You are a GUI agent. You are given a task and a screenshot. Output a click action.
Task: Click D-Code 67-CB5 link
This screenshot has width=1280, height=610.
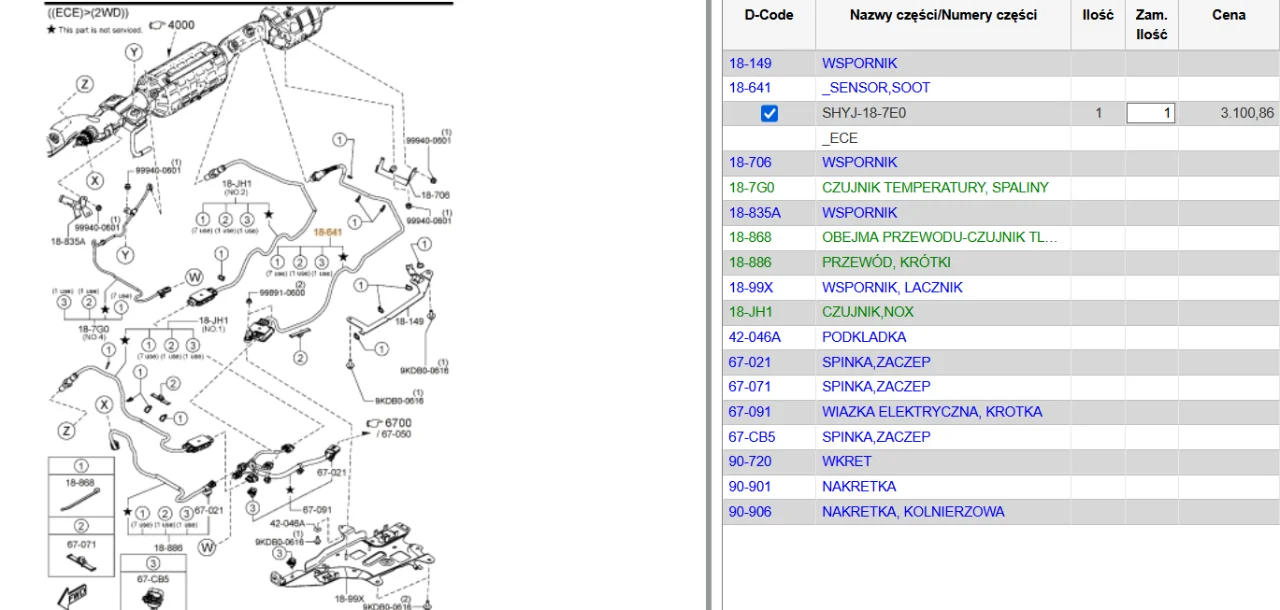751,436
